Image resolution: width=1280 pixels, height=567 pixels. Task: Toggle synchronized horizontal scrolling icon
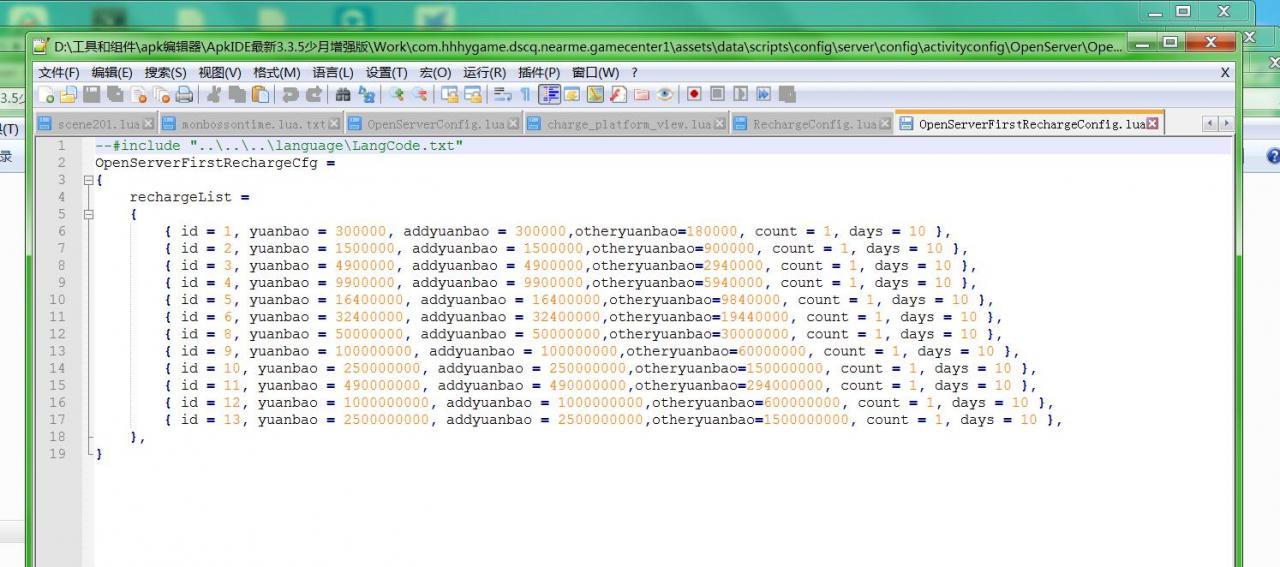tap(472, 95)
